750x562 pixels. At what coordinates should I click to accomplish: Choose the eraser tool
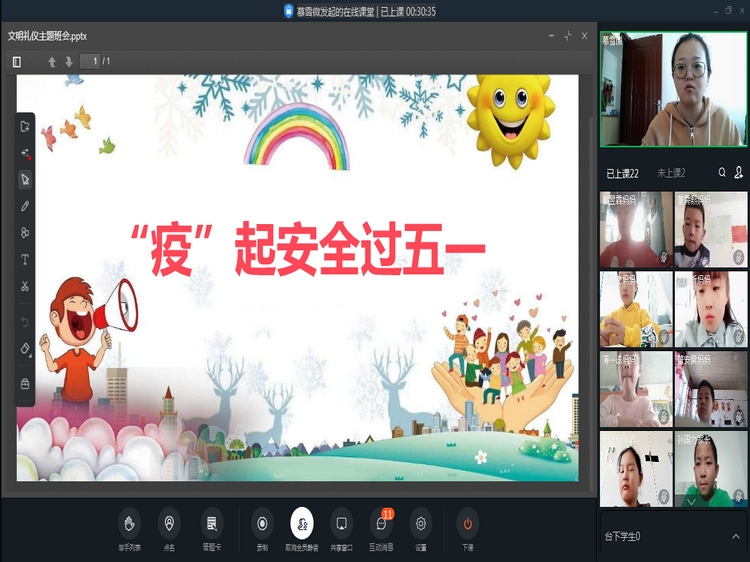(x=25, y=348)
